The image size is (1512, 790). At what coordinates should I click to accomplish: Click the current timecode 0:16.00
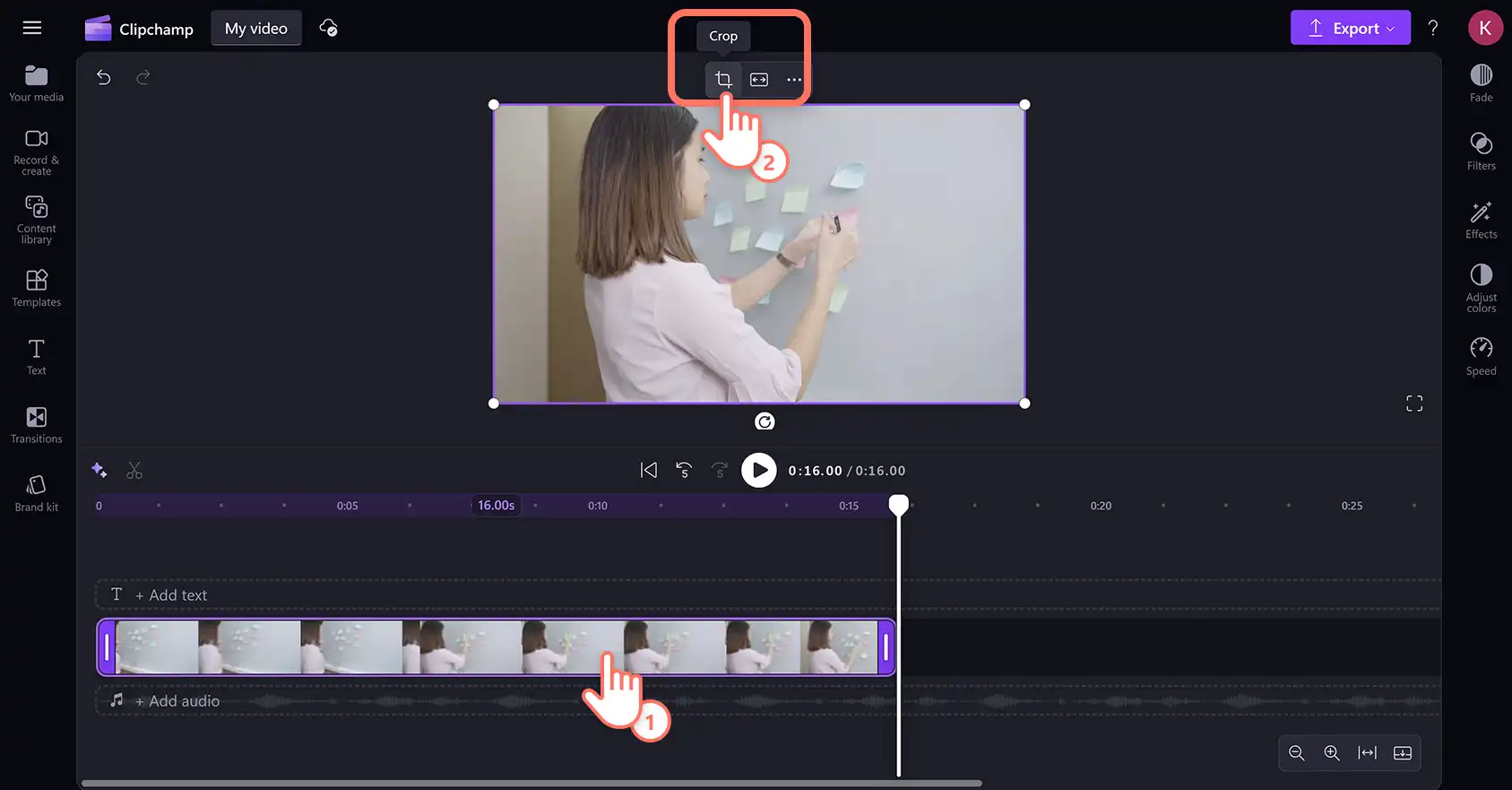pos(816,471)
